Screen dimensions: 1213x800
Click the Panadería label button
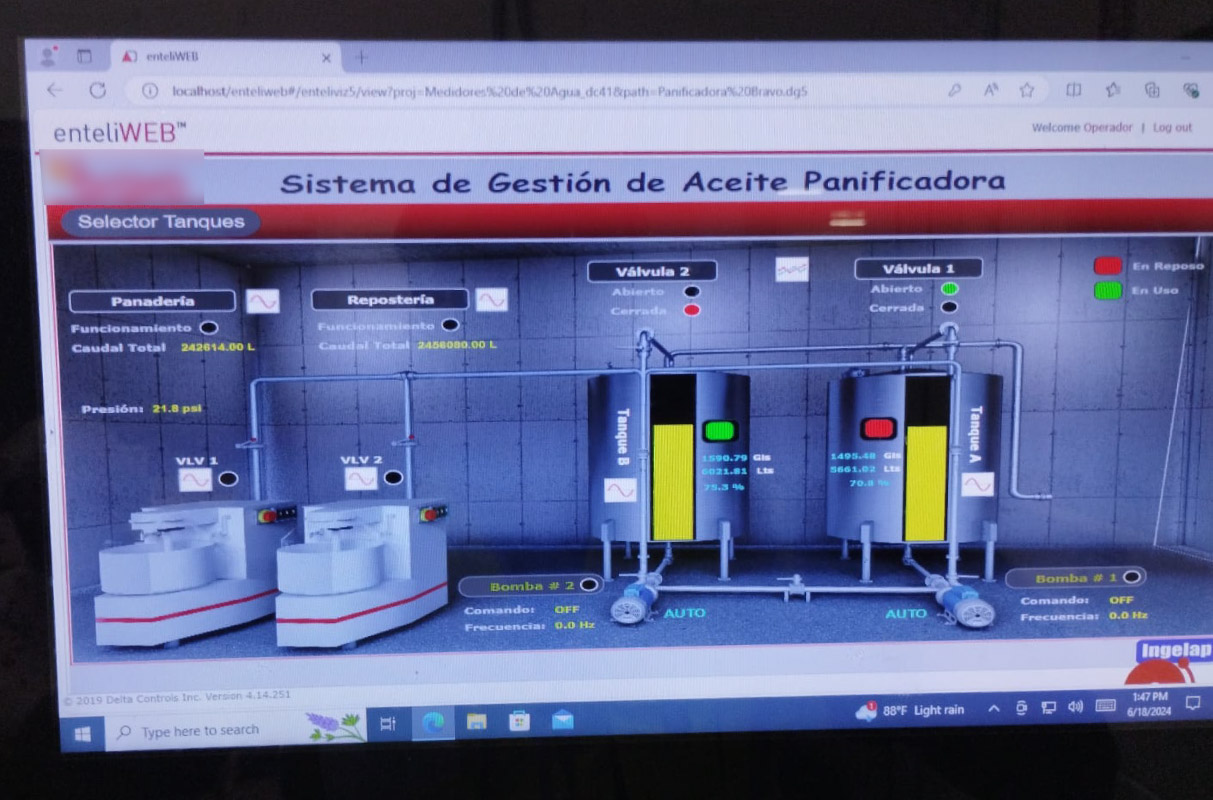click(x=153, y=301)
